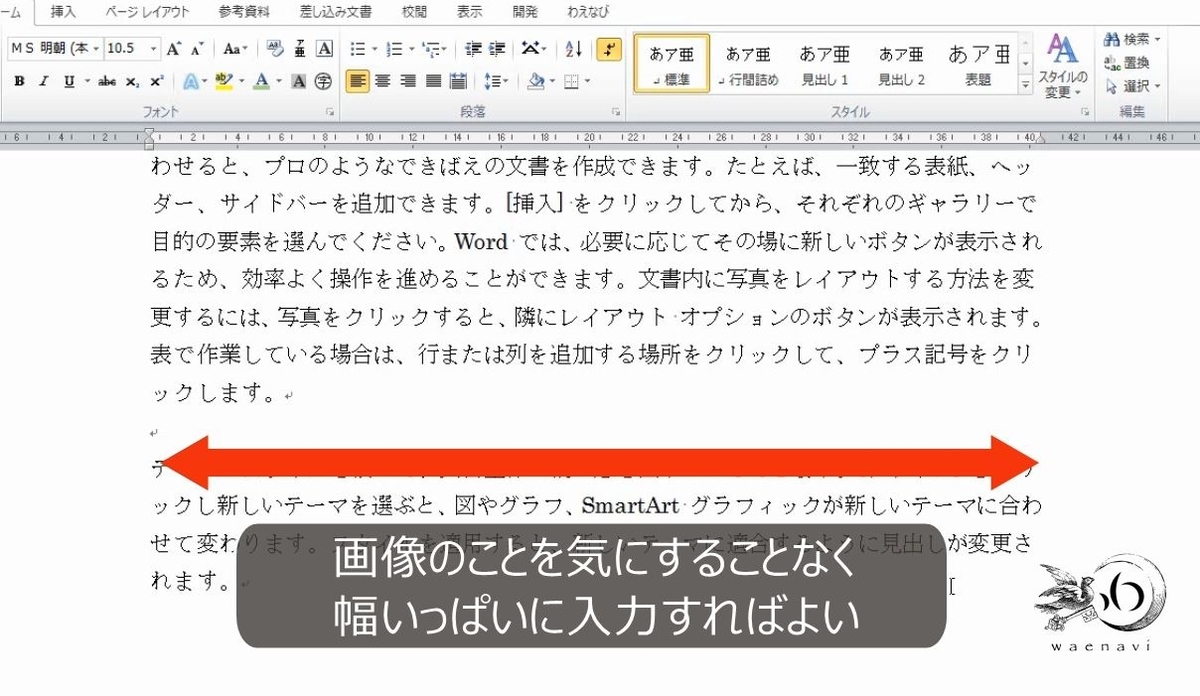Apply the 見出し 1 style
The image size is (1200, 696).
[825, 64]
